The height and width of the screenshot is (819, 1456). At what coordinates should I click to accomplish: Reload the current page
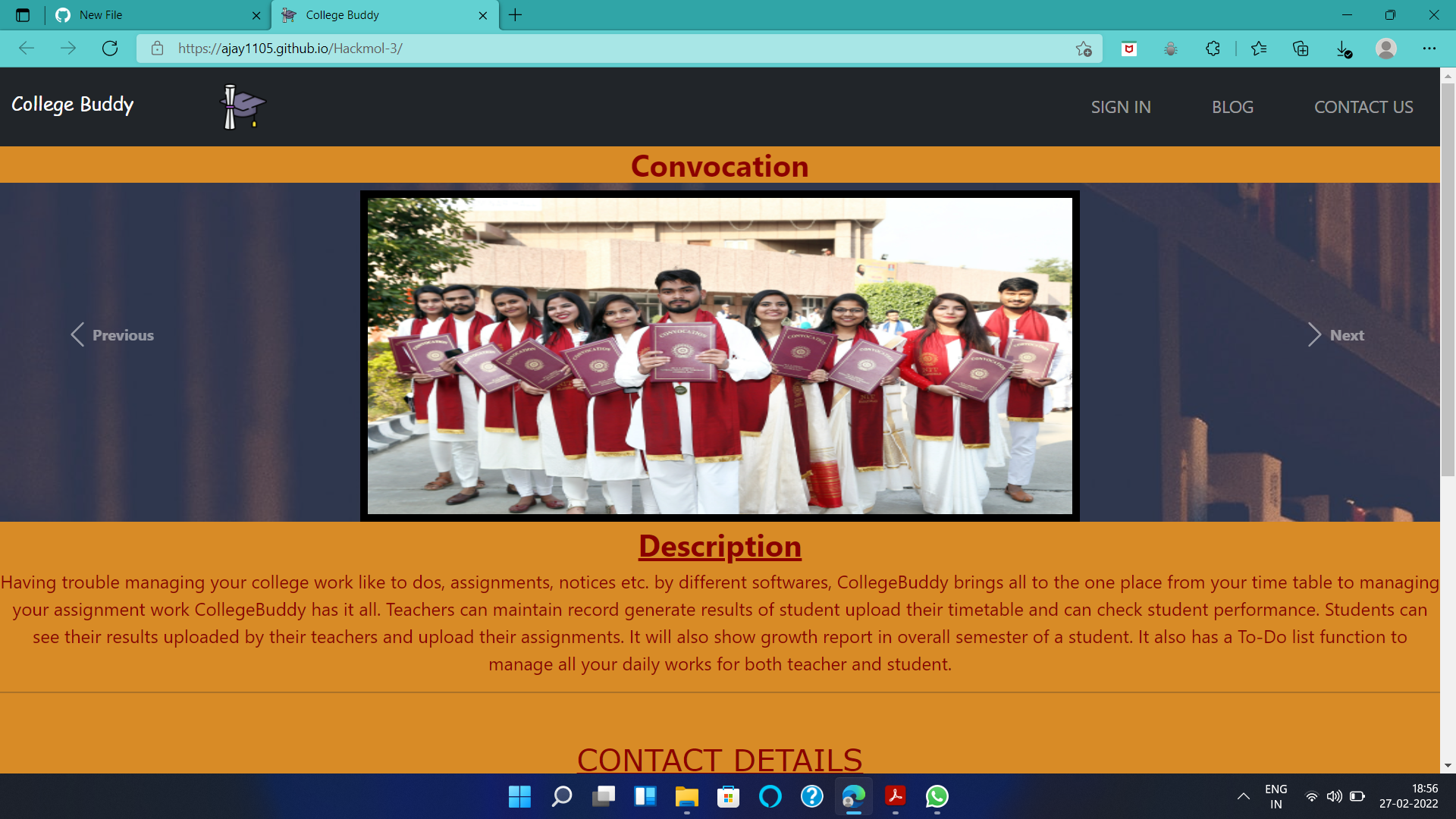tap(111, 48)
